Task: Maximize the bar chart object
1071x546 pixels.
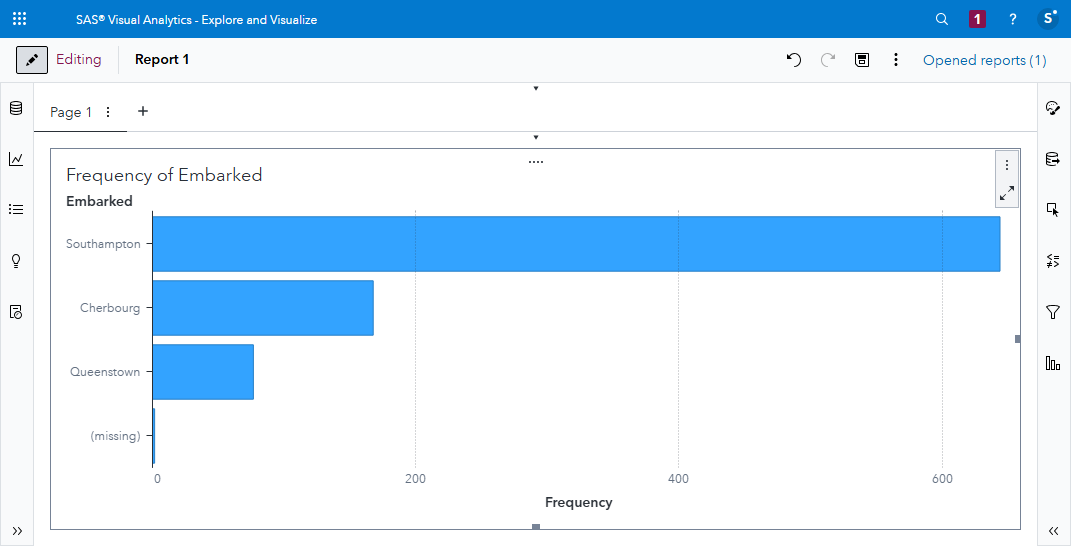Action: point(1007,193)
